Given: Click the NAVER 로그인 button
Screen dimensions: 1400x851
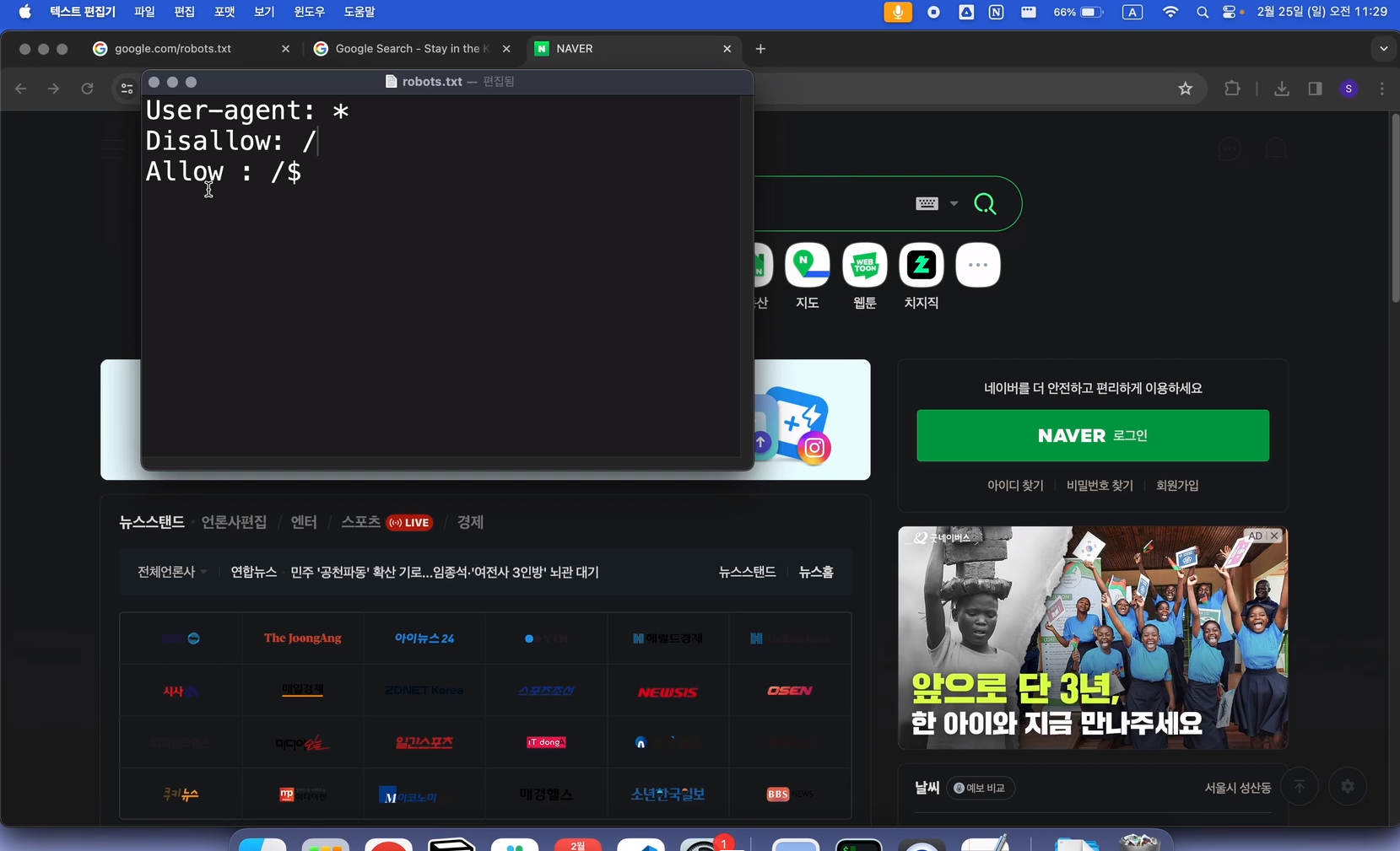Looking at the screenshot, I should coord(1093,435).
